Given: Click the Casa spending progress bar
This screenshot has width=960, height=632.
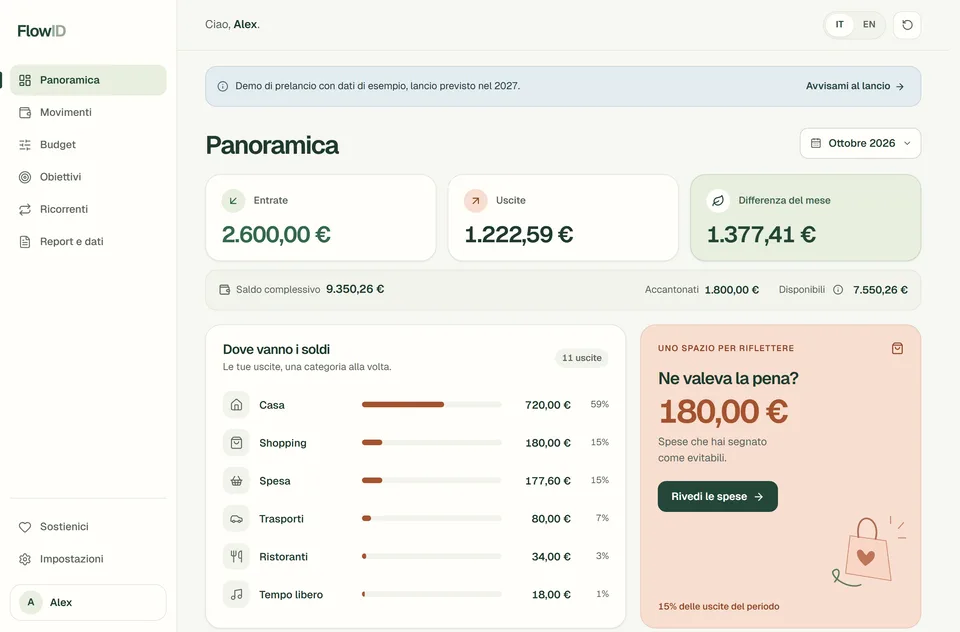Looking at the screenshot, I should 432,405.
